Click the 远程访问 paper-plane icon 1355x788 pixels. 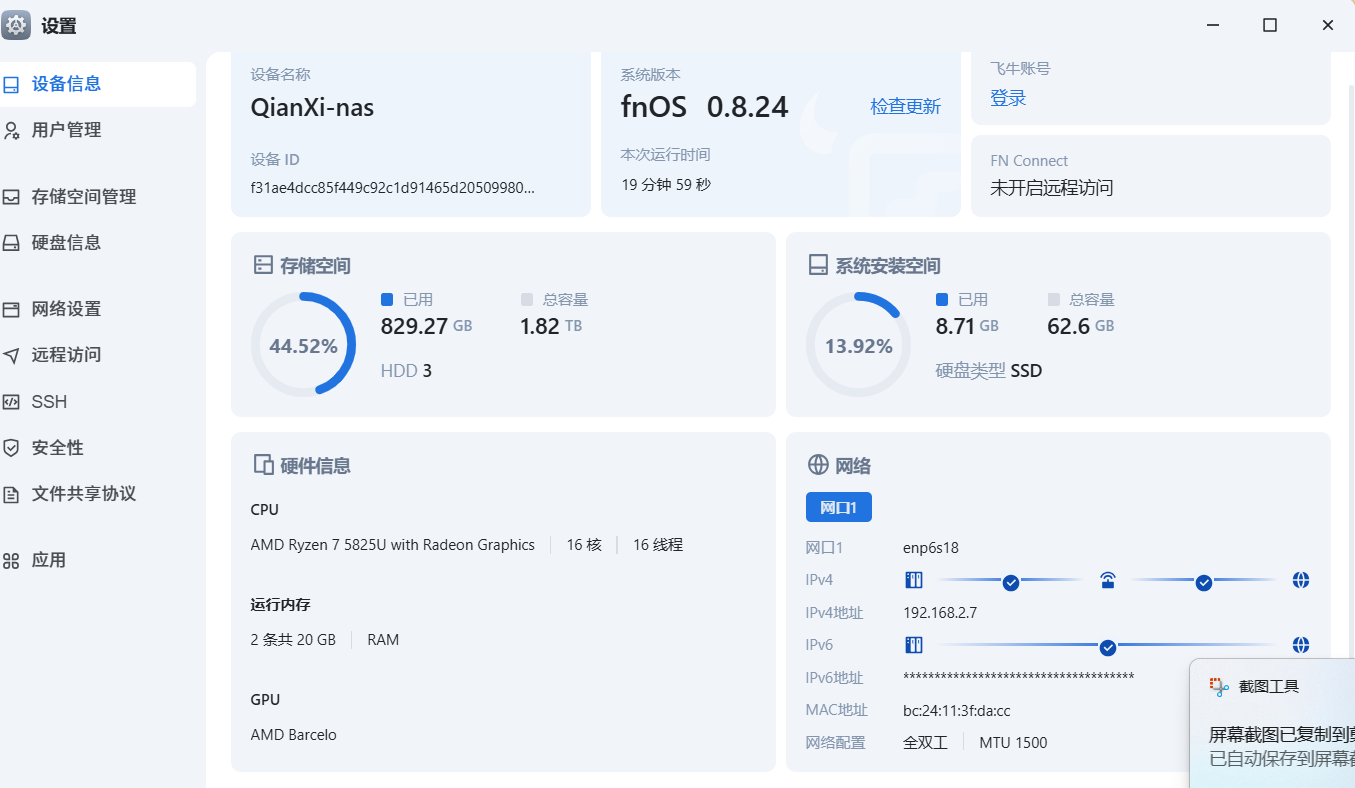(11, 355)
